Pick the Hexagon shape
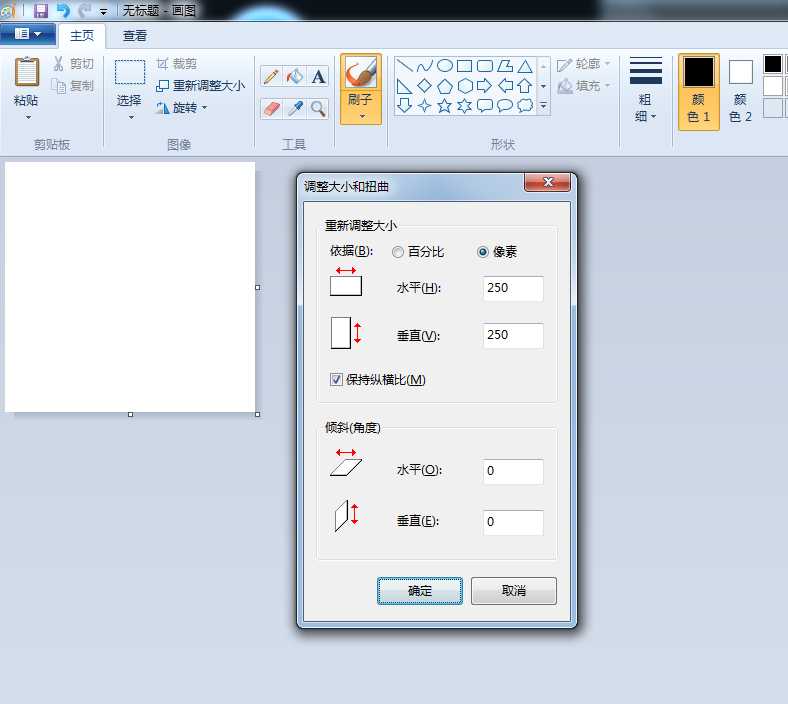 (x=465, y=86)
